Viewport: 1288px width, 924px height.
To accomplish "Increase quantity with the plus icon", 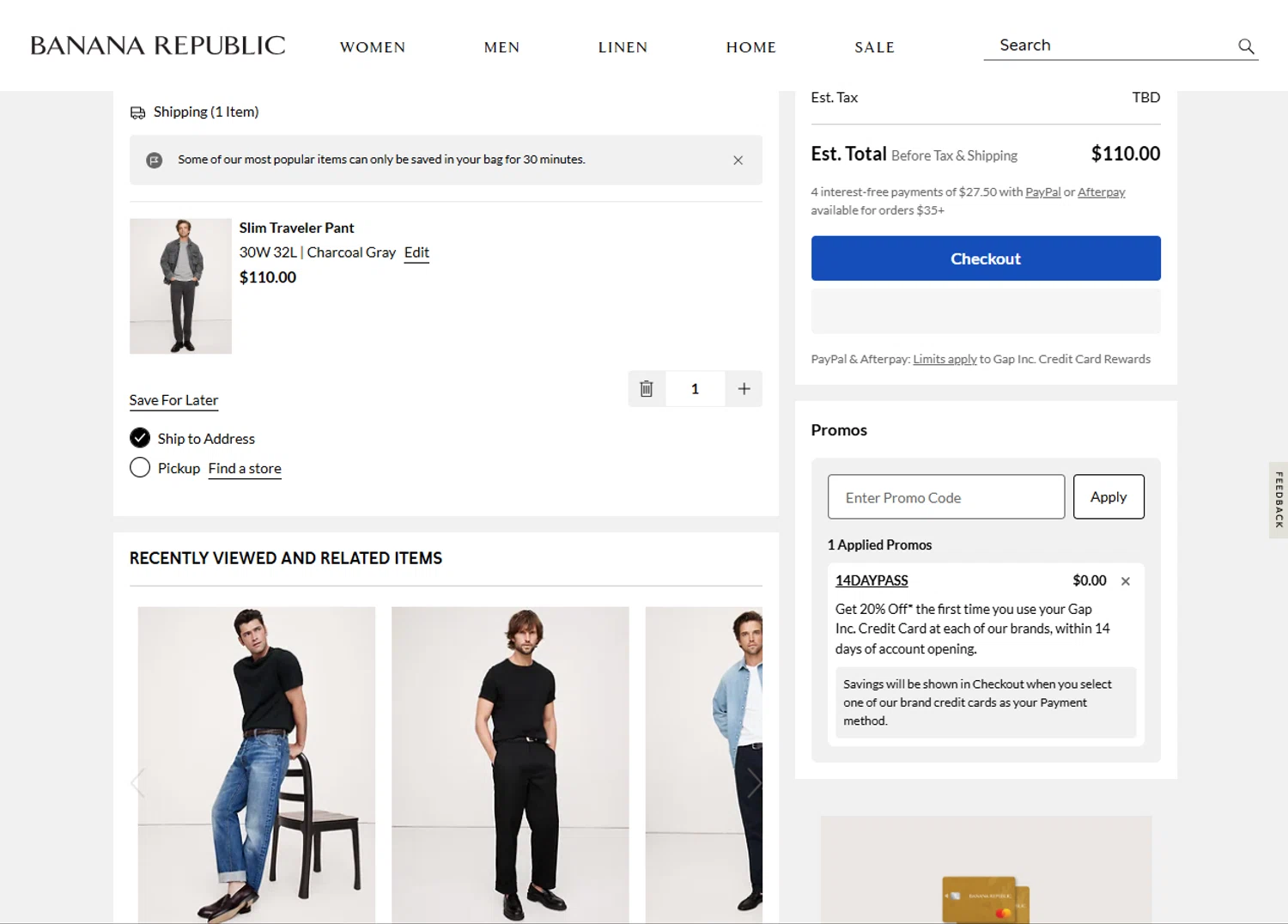I will click(x=744, y=389).
